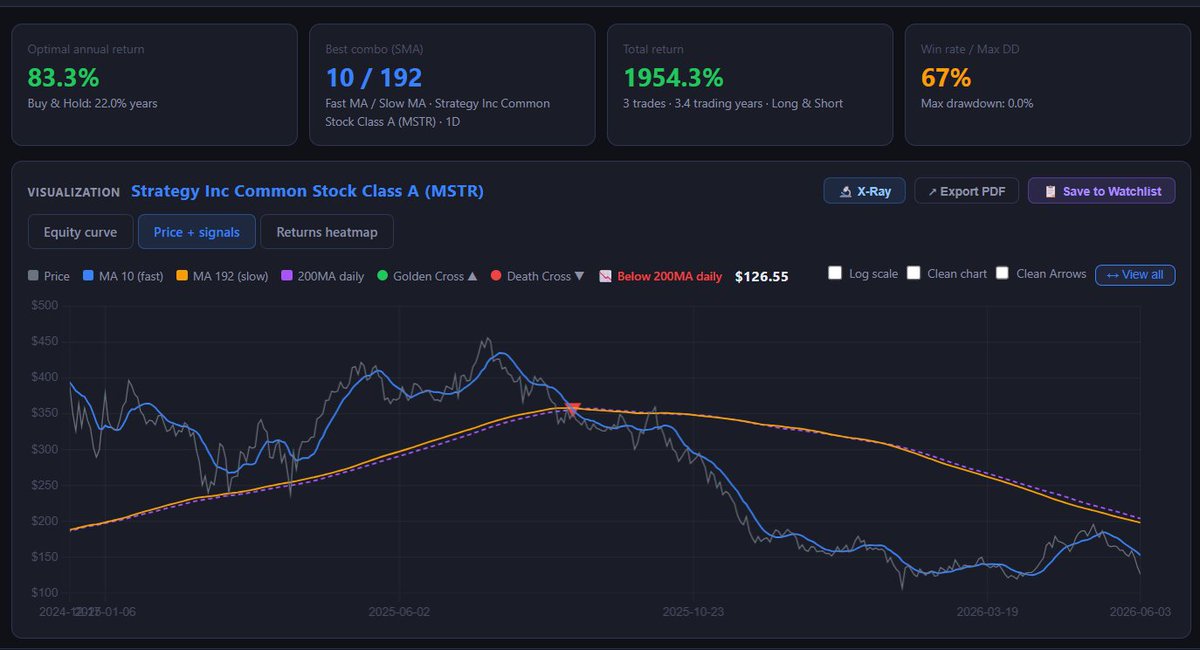Switch to Equity curve tab
This screenshot has height=650, width=1200.
[80, 232]
